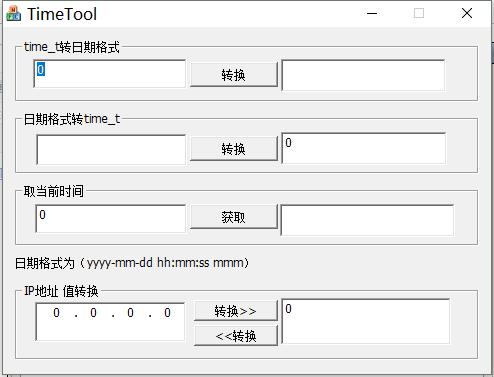The width and height of the screenshot is (494, 377).
Task: Click the date input field in 日期格式转time_t group
Action: [x=111, y=149]
